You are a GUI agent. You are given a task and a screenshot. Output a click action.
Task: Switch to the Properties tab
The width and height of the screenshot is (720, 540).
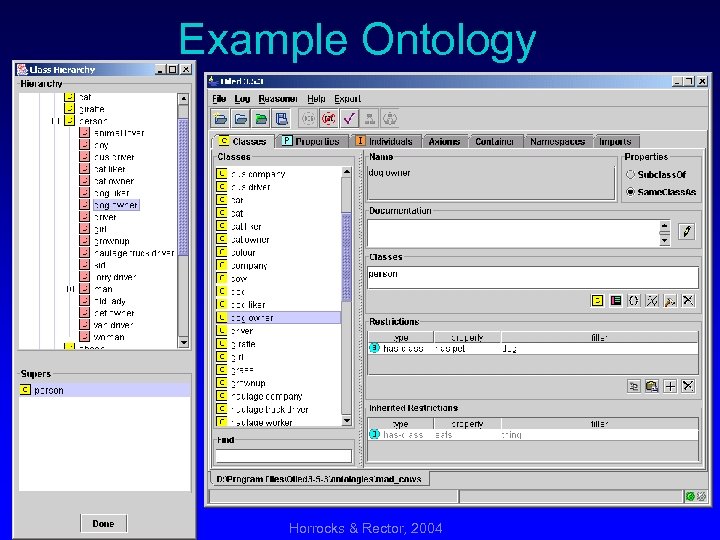(x=311, y=141)
